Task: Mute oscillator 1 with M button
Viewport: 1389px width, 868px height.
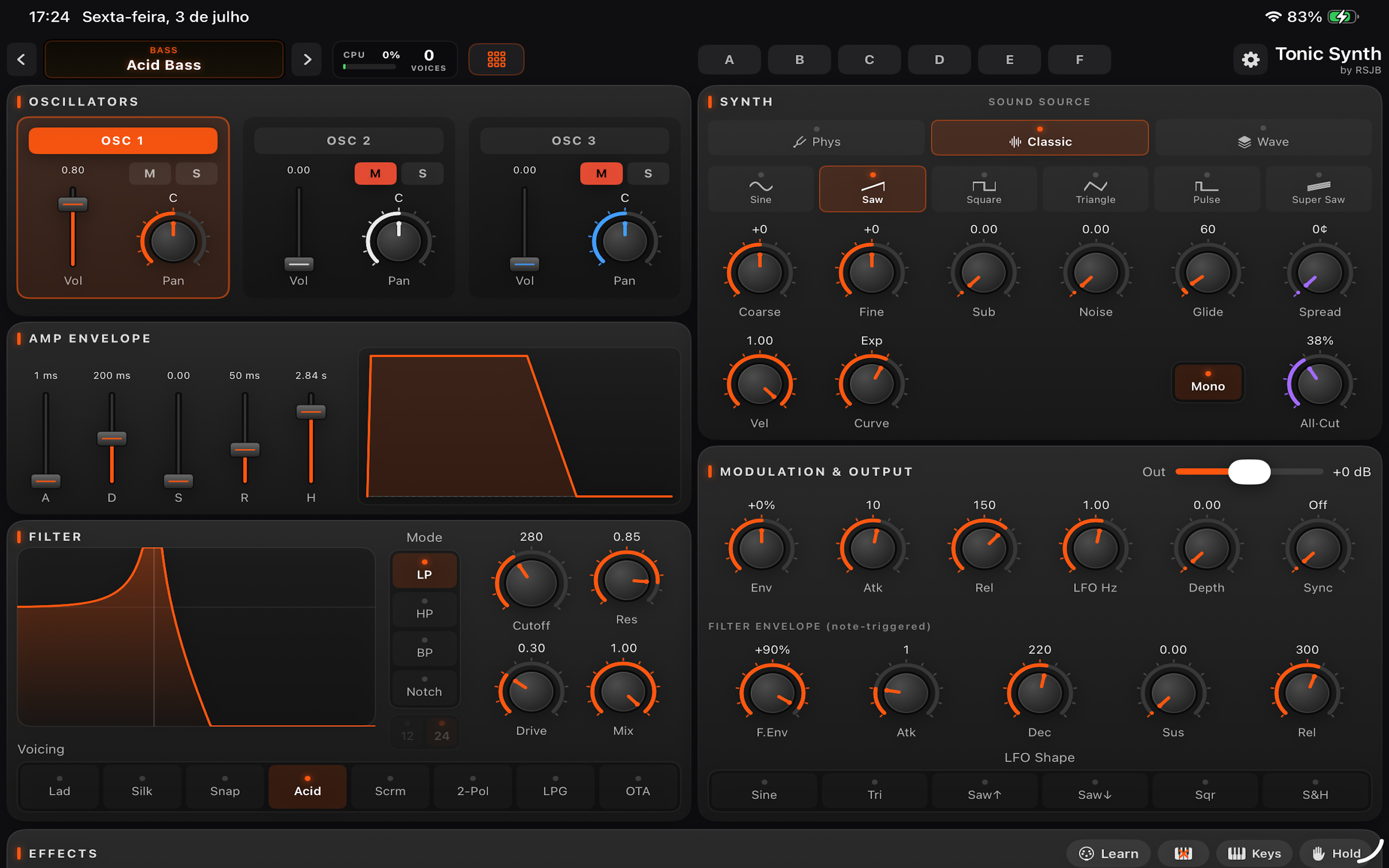Action: (150, 174)
